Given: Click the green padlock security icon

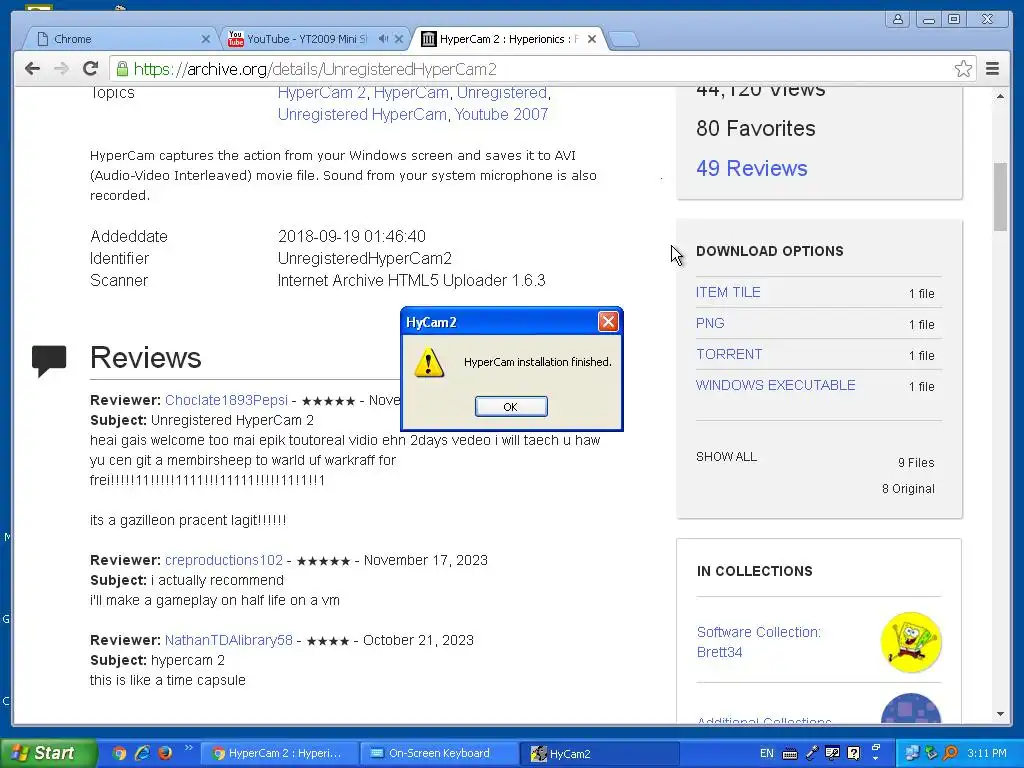Looking at the screenshot, I should pyautogui.click(x=122, y=69).
